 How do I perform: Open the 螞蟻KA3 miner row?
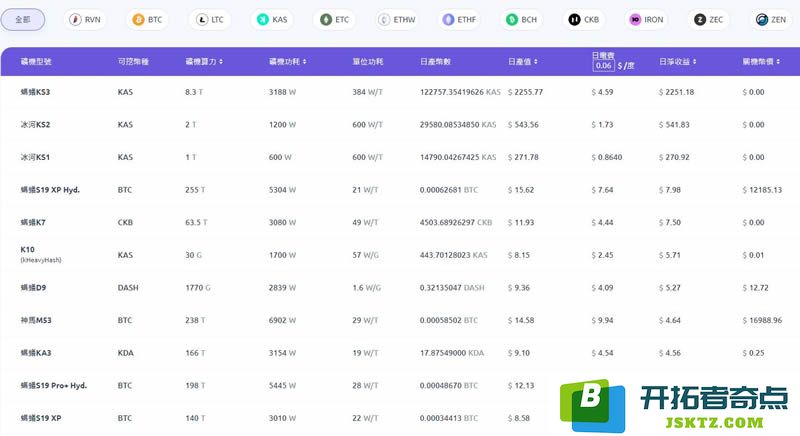tap(400, 353)
